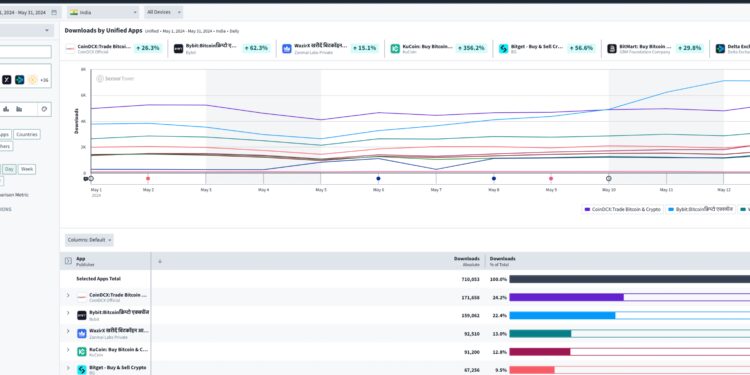Choose the pie chart type icon

[44, 109]
